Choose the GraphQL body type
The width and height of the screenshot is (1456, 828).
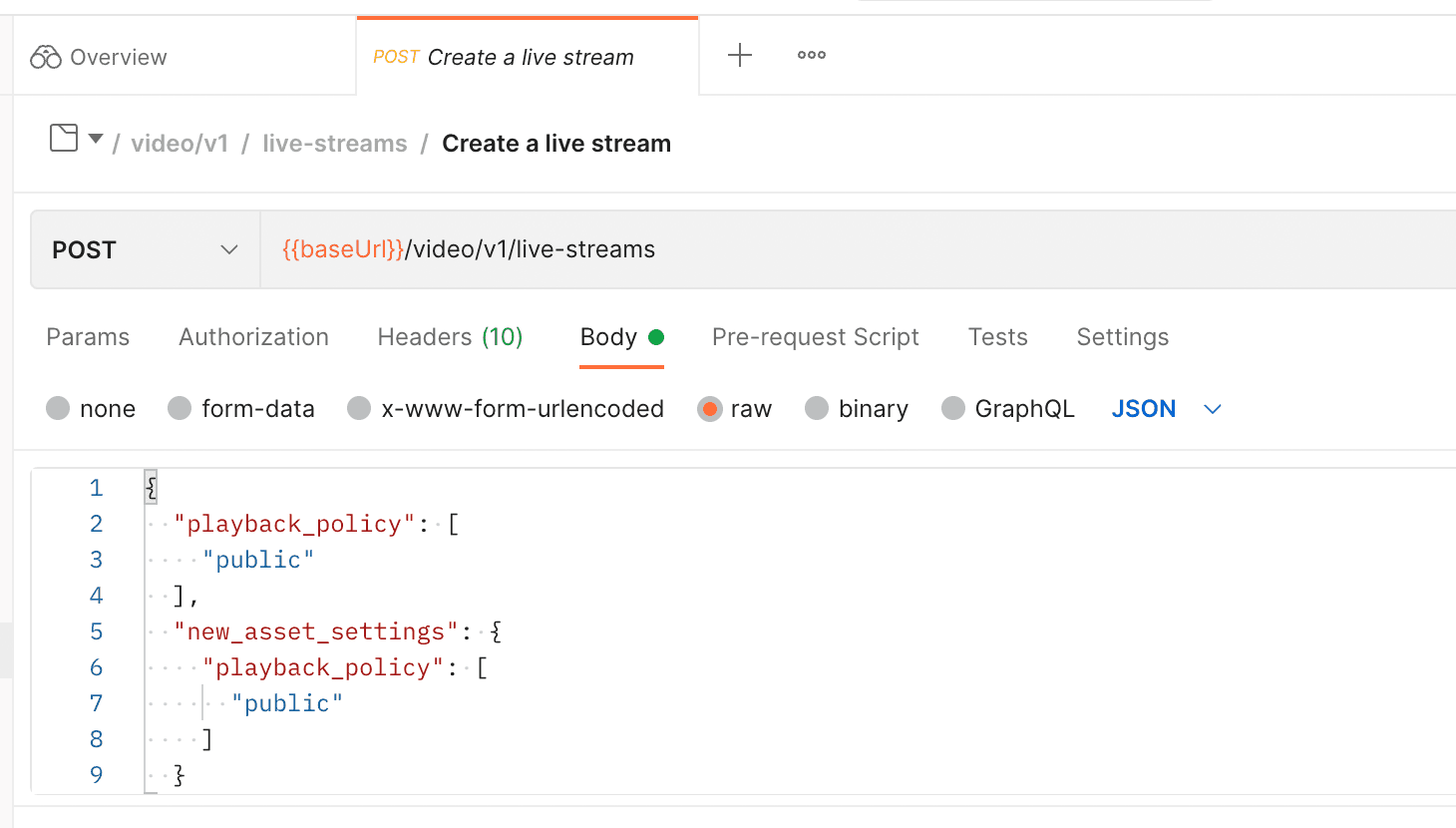pyautogui.click(x=953, y=408)
